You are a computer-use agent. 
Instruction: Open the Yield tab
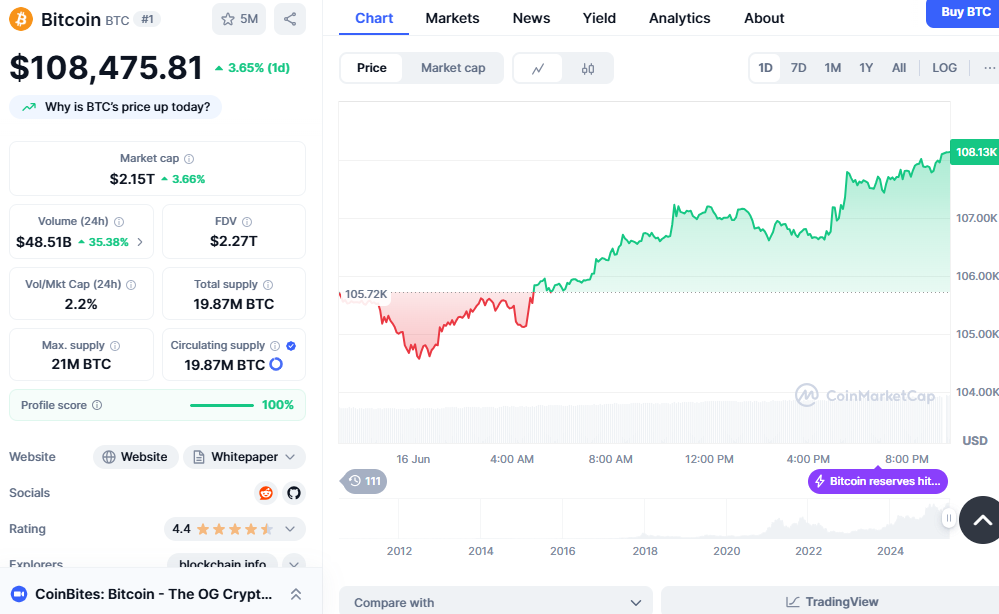tap(599, 18)
